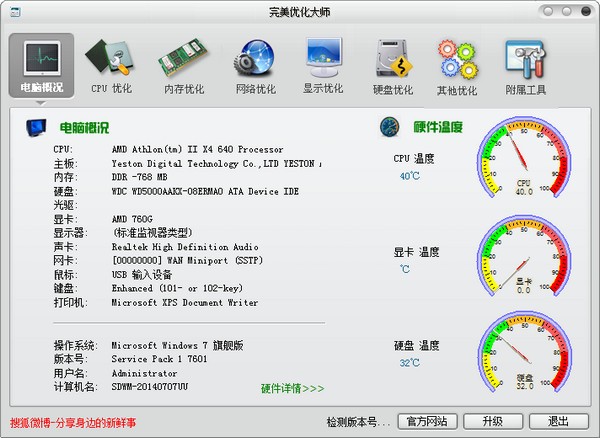Image resolution: width=600 pixels, height=438 pixels.
Task: Click the blue monitor icon beside 电脑概况
Action: pos(36,127)
